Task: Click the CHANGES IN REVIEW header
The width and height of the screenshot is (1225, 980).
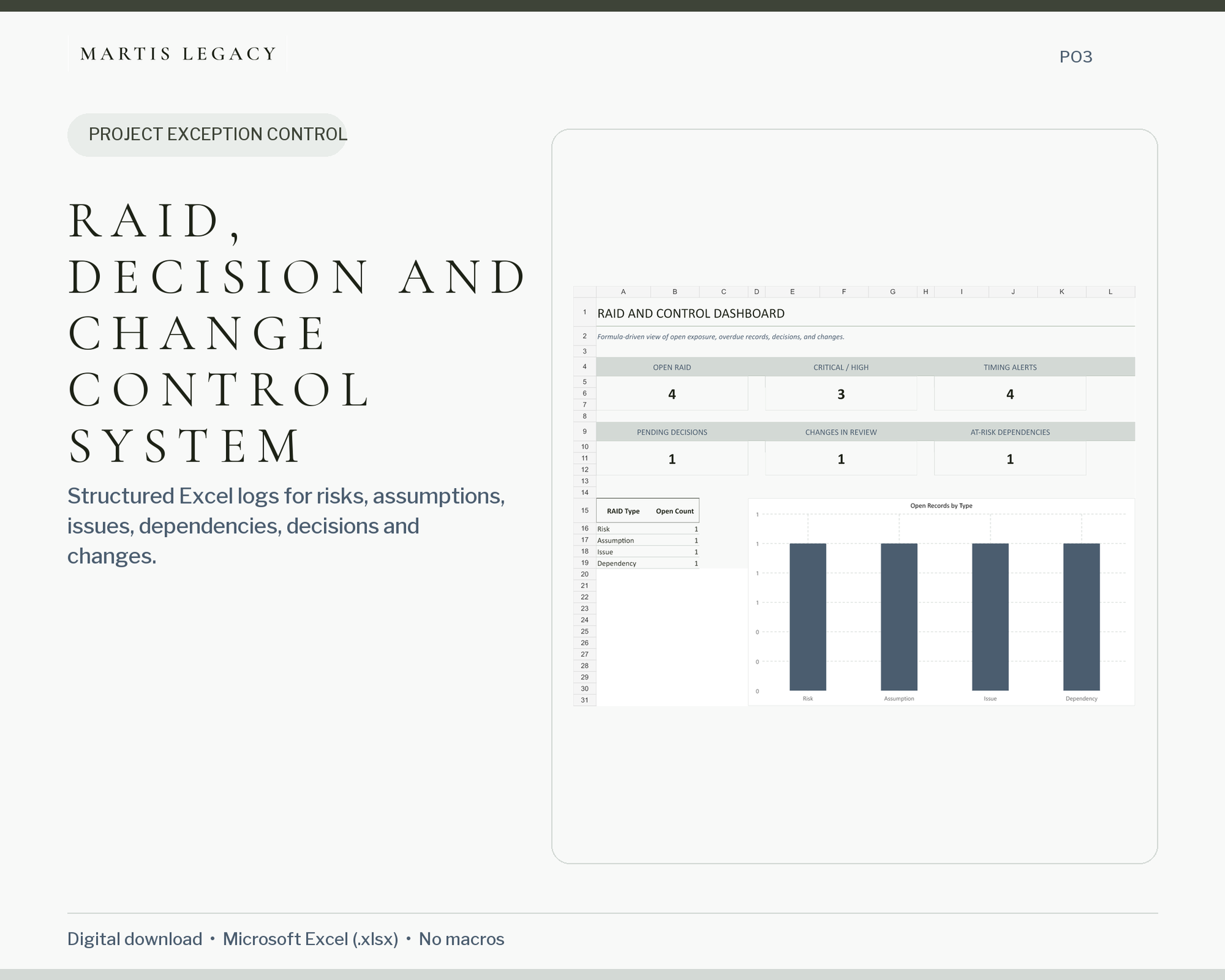Action: click(841, 432)
